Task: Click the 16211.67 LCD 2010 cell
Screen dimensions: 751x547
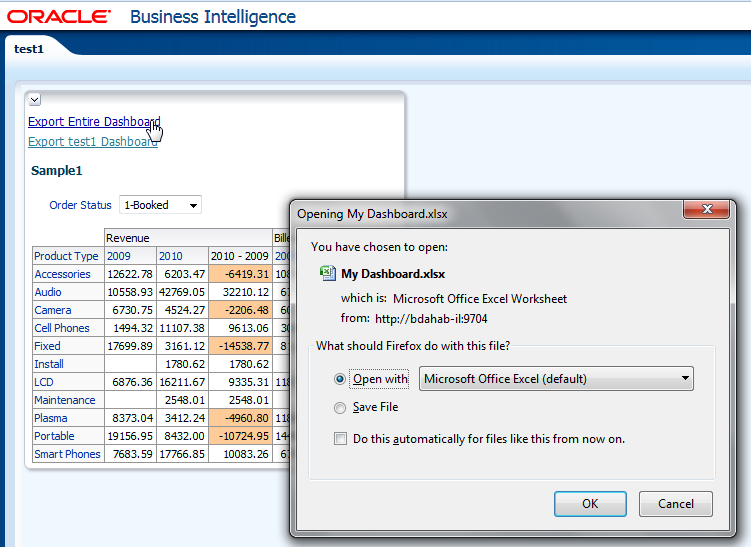Action: tap(182, 382)
